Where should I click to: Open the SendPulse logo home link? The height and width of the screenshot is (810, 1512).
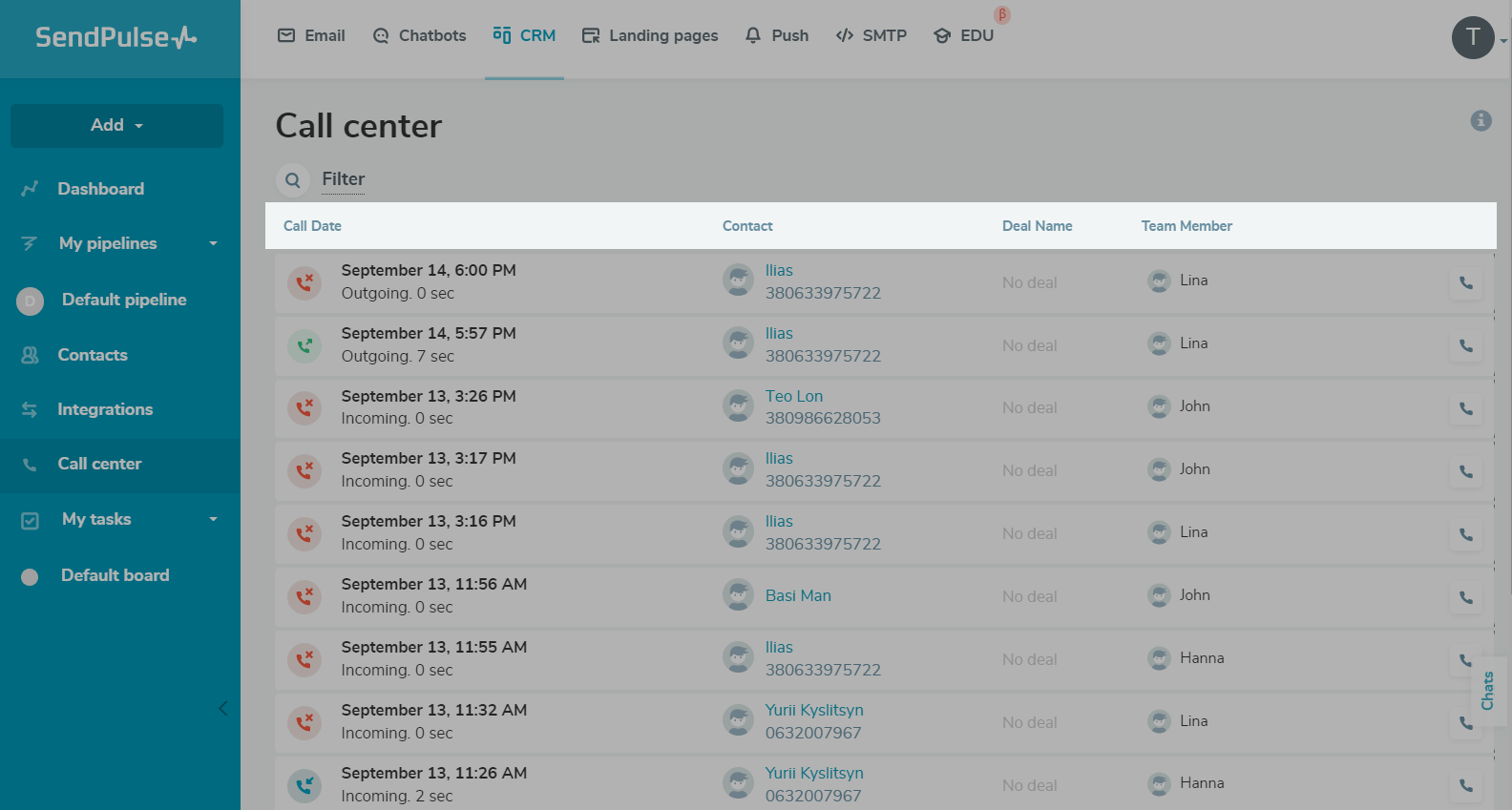(116, 37)
